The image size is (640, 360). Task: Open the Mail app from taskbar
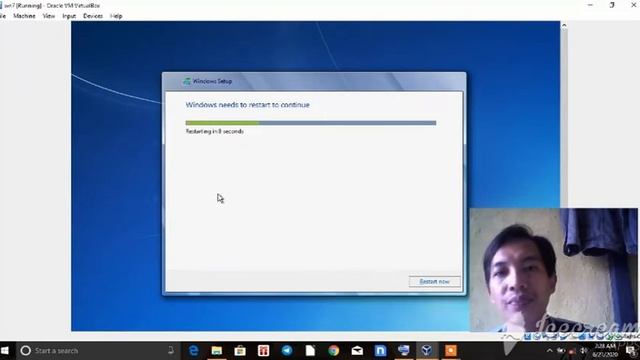357,351
